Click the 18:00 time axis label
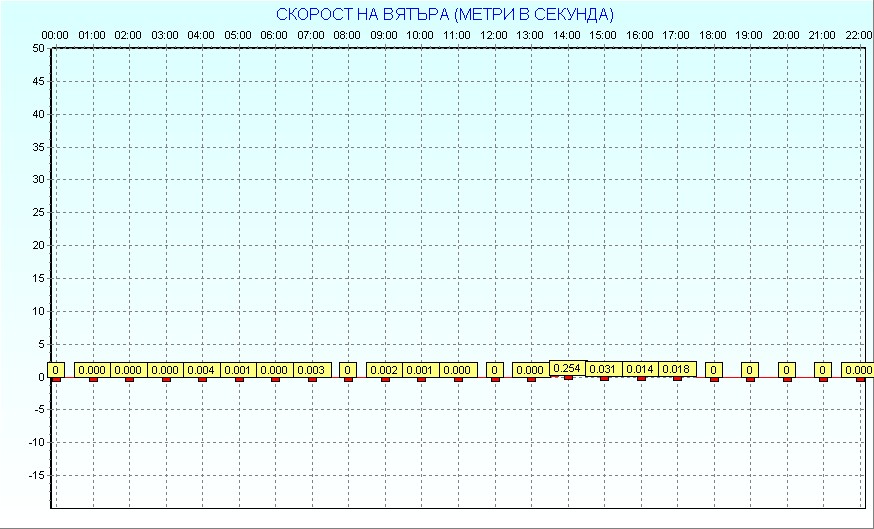874x529 pixels. 713,35
